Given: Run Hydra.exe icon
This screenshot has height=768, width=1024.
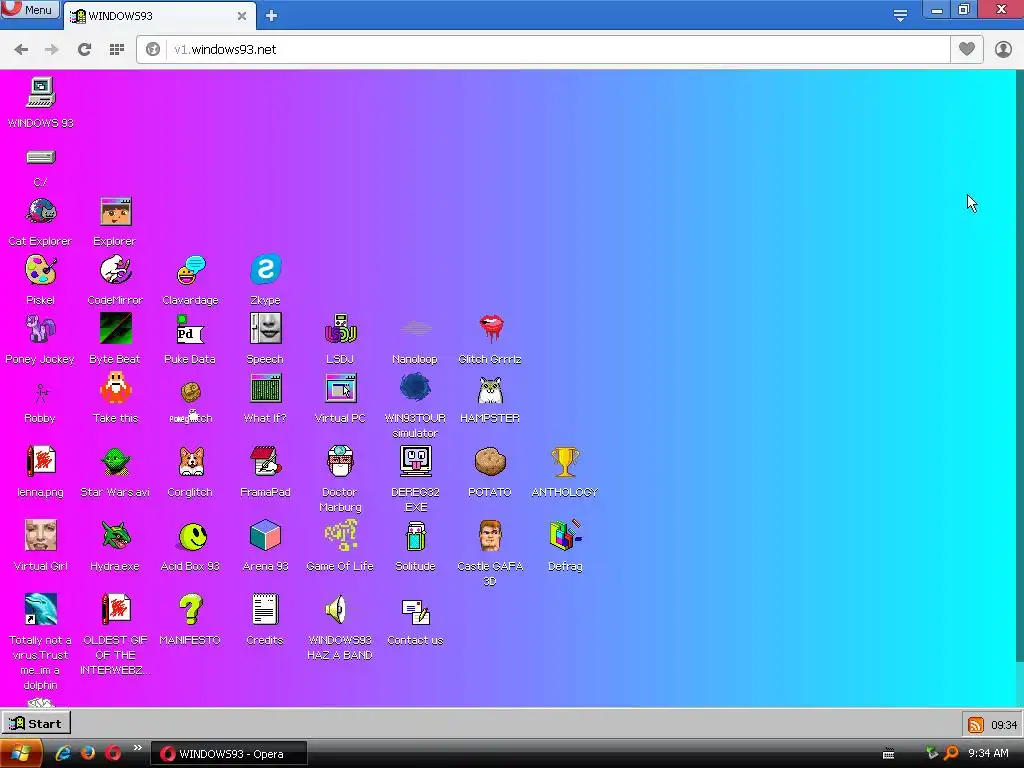Looking at the screenshot, I should (x=116, y=536).
